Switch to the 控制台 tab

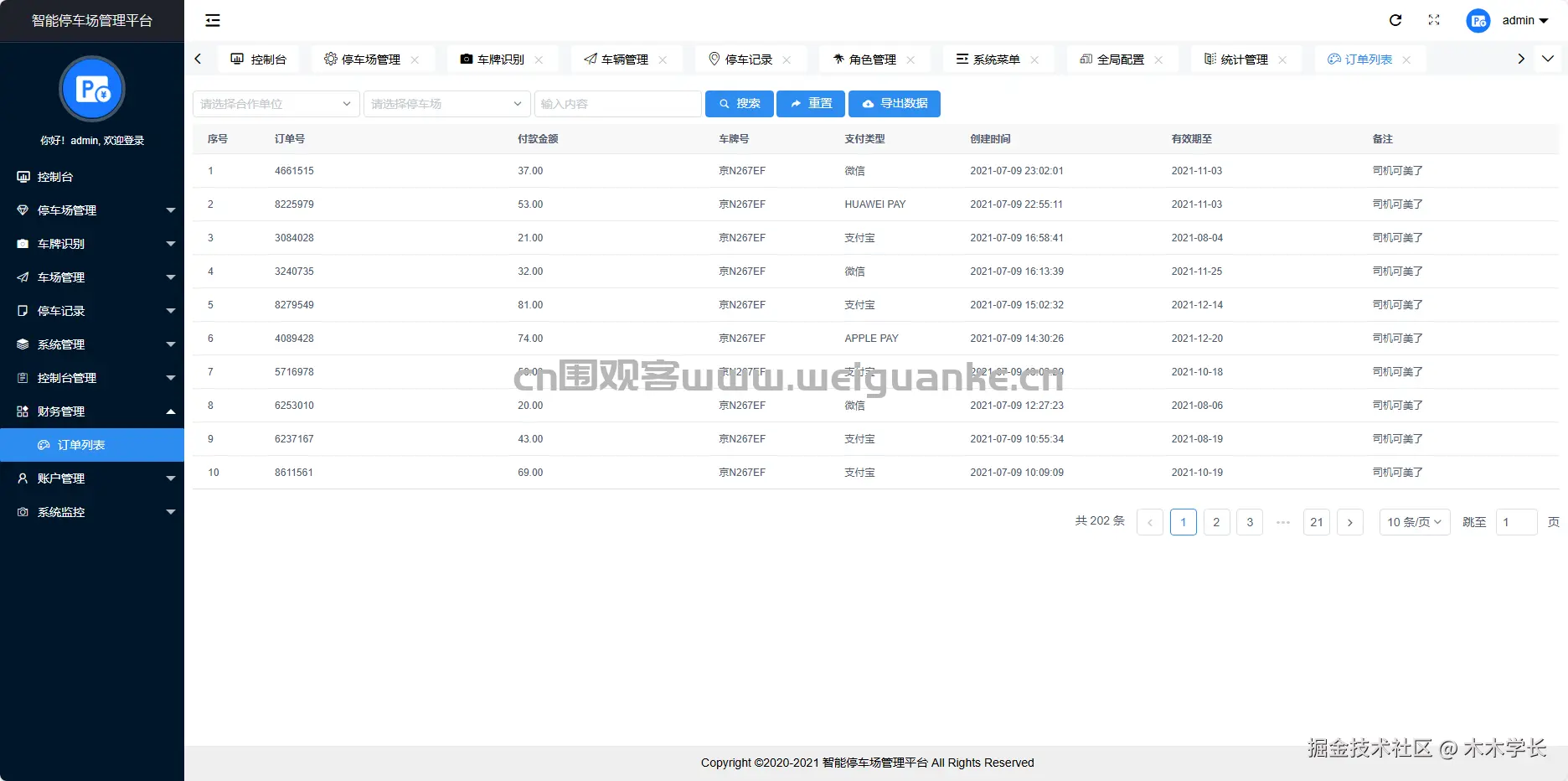click(x=259, y=59)
